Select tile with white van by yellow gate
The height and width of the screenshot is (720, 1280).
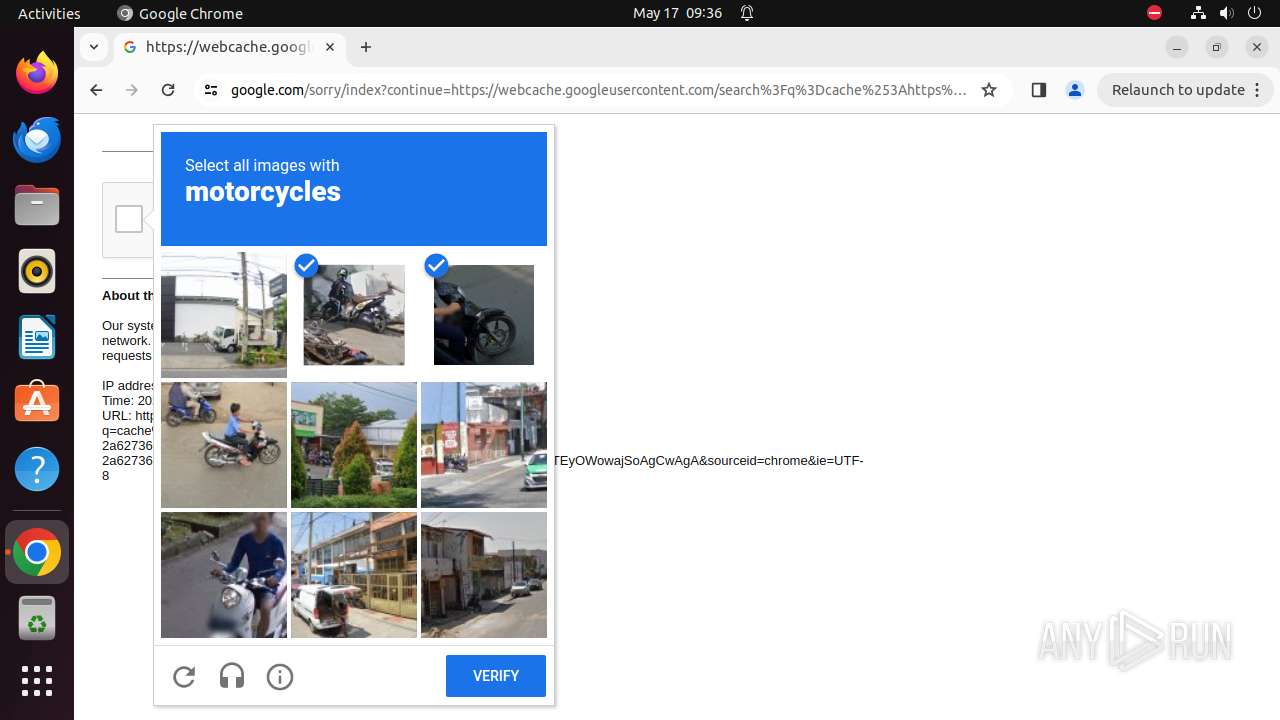pos(354,575)
